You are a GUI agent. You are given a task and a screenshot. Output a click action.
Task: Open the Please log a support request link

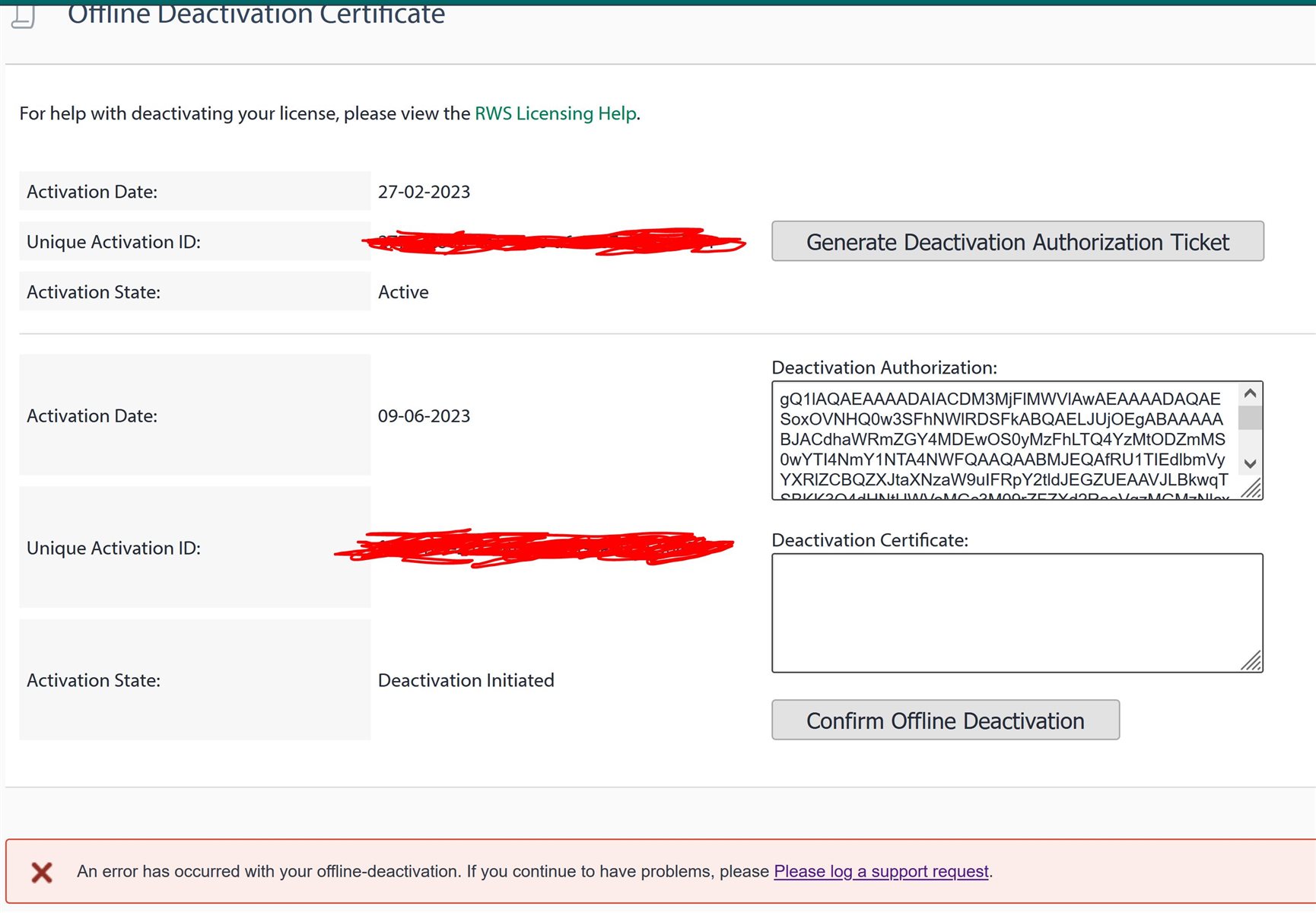[x=881, y=871]
